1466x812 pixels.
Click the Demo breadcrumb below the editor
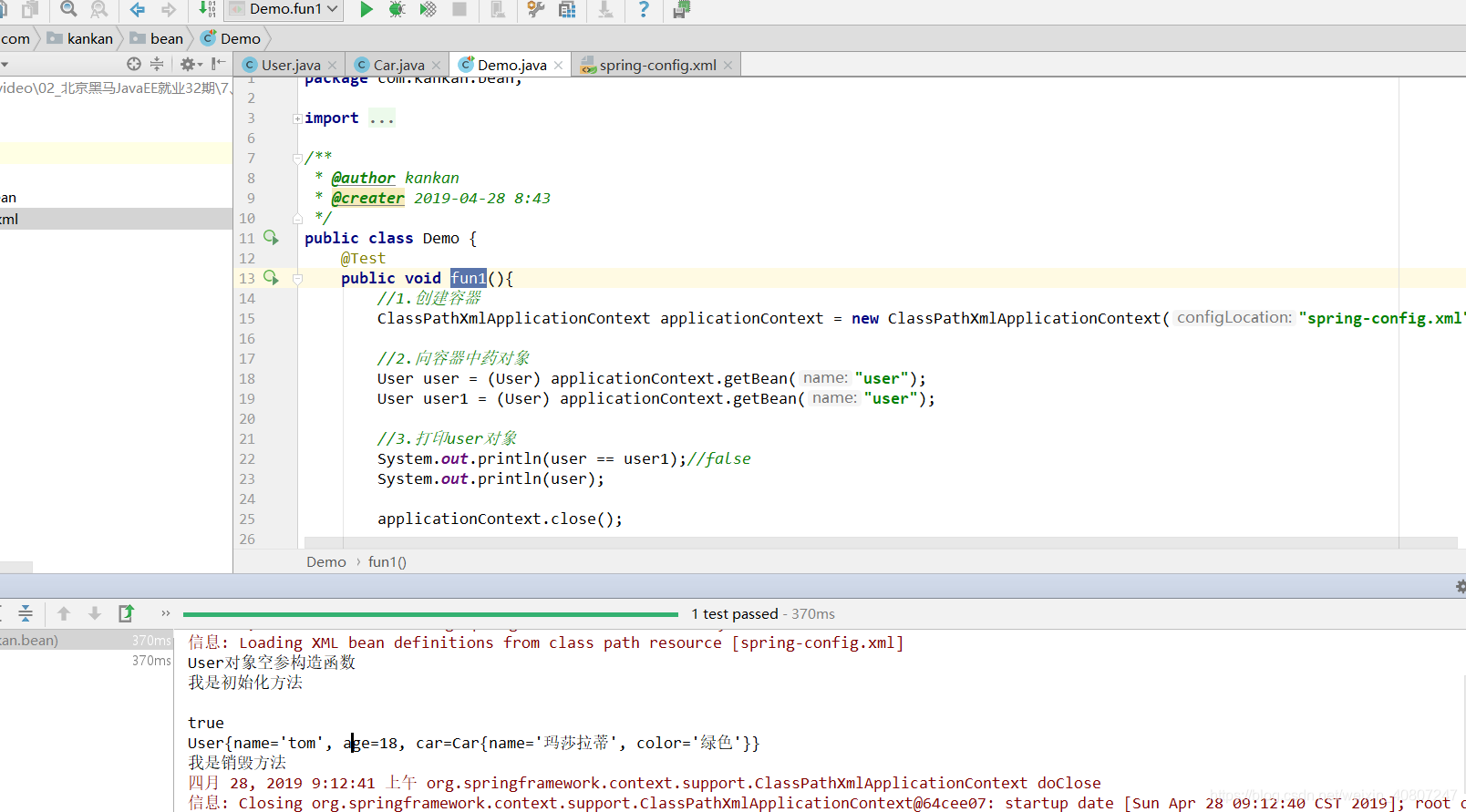(326, 561)
